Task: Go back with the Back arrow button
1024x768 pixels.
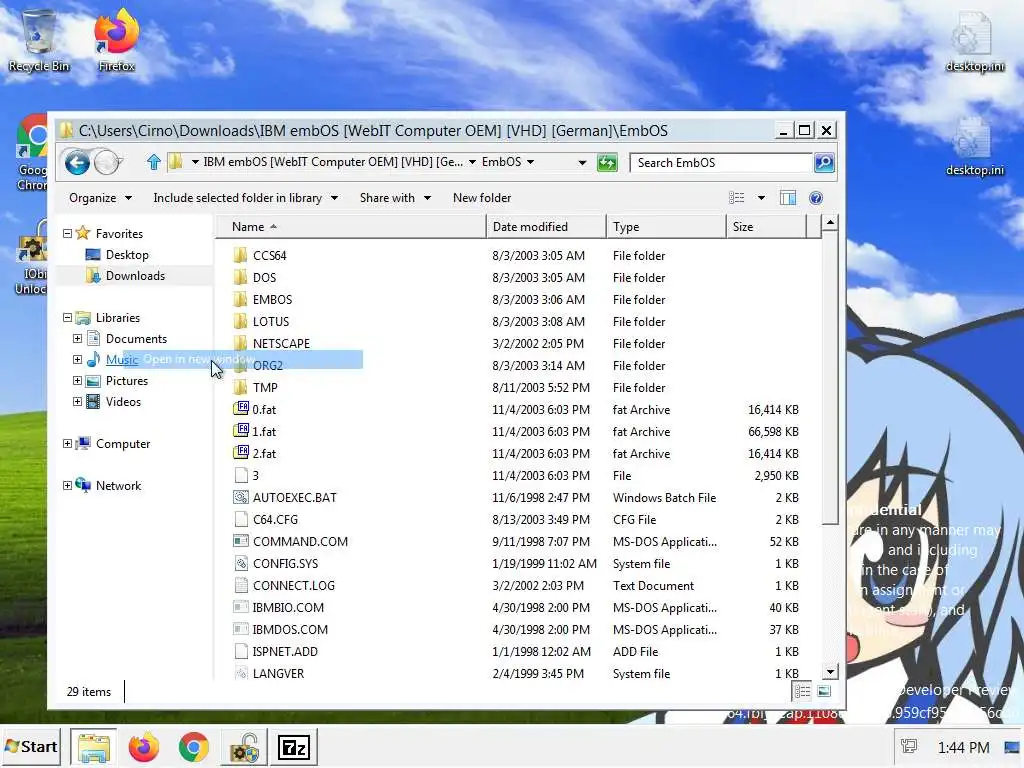Action: pyautogui.click(x=77, y=163)
